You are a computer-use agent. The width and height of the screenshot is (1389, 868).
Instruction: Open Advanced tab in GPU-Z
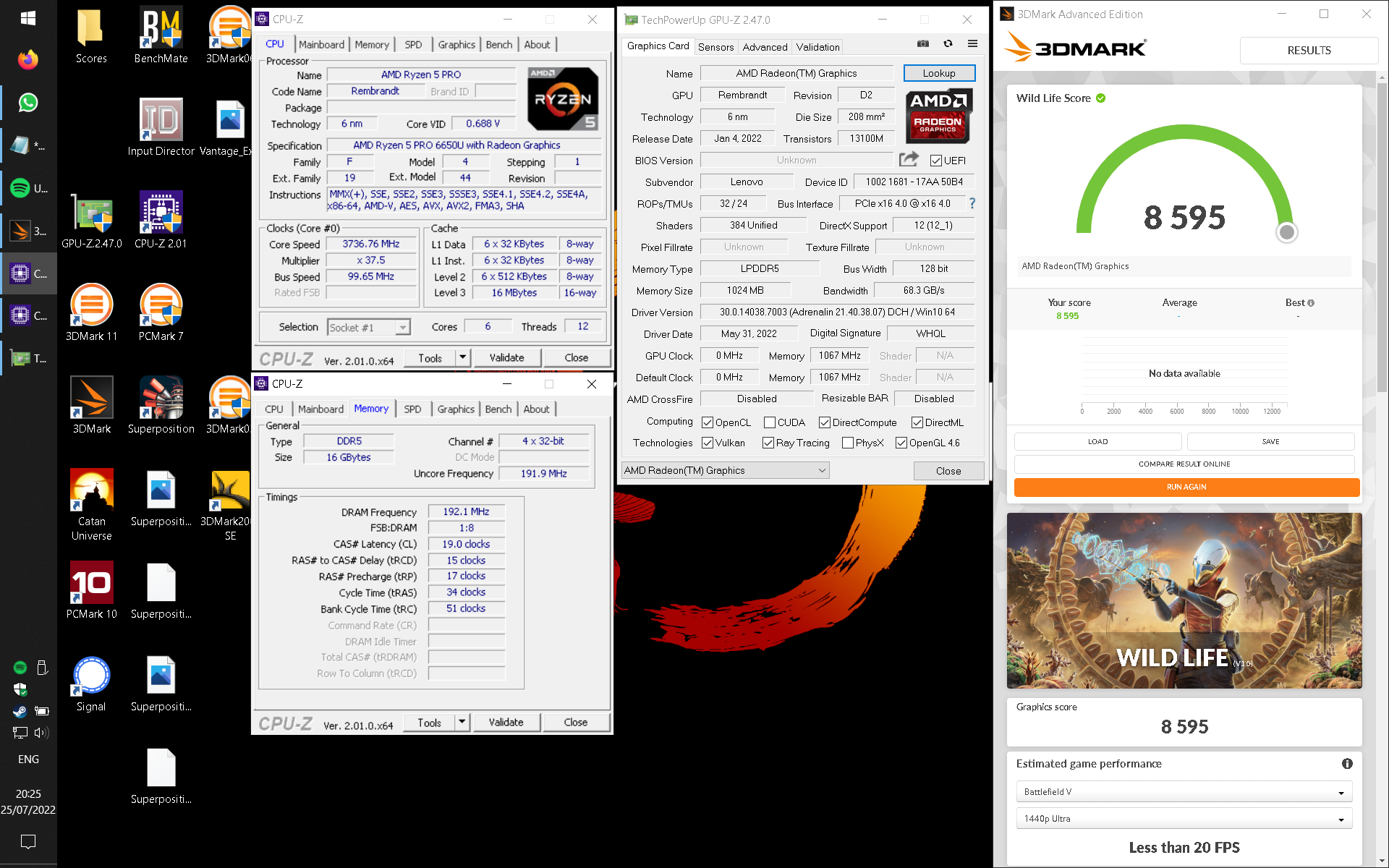coord(765,47)
